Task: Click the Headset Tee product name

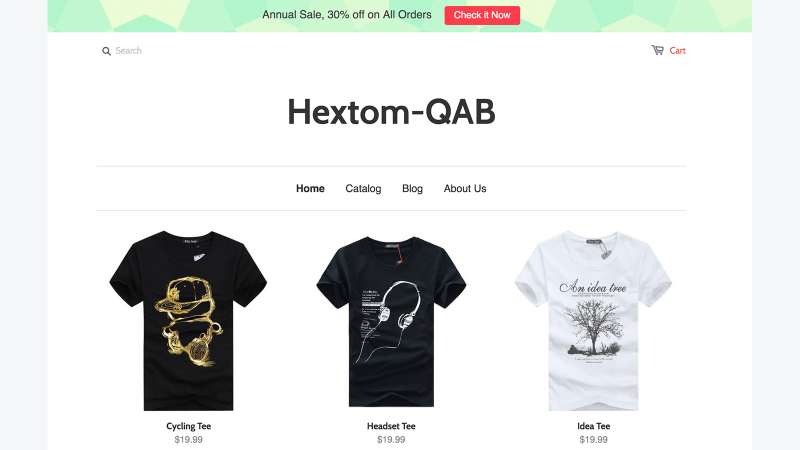Action: [391, 426]
